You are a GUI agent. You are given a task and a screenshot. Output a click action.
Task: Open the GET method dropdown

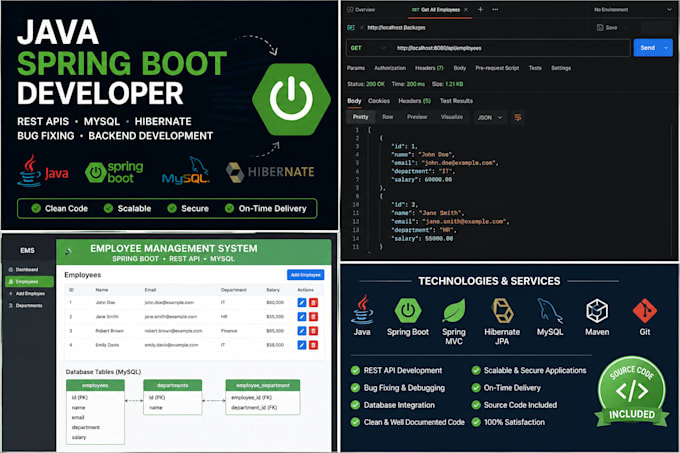coord(368,48)
